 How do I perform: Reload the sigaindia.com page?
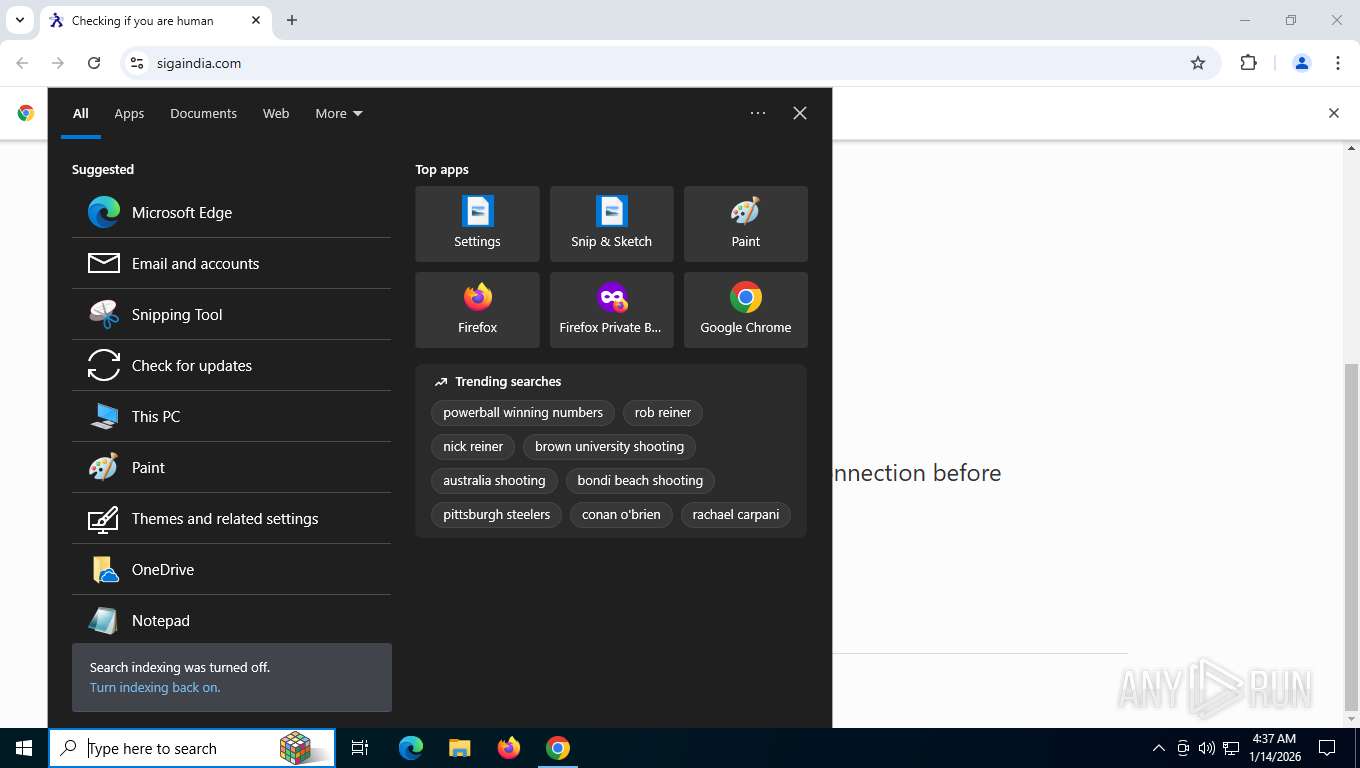click(94, 63)
